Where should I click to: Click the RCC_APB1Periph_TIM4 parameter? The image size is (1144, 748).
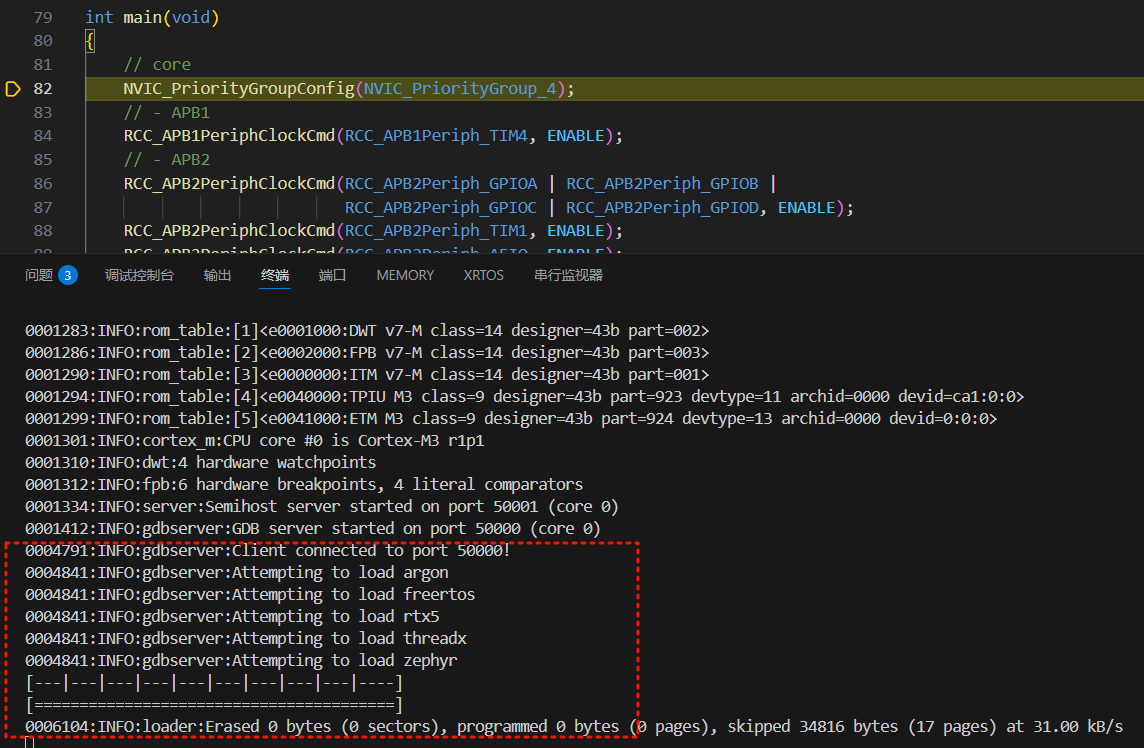point(436,136)
